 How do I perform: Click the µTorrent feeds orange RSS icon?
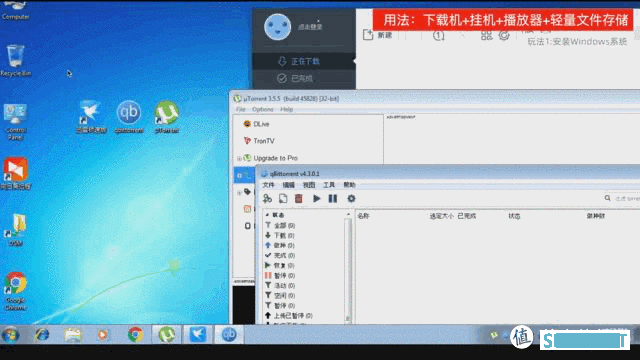[247, 209]
